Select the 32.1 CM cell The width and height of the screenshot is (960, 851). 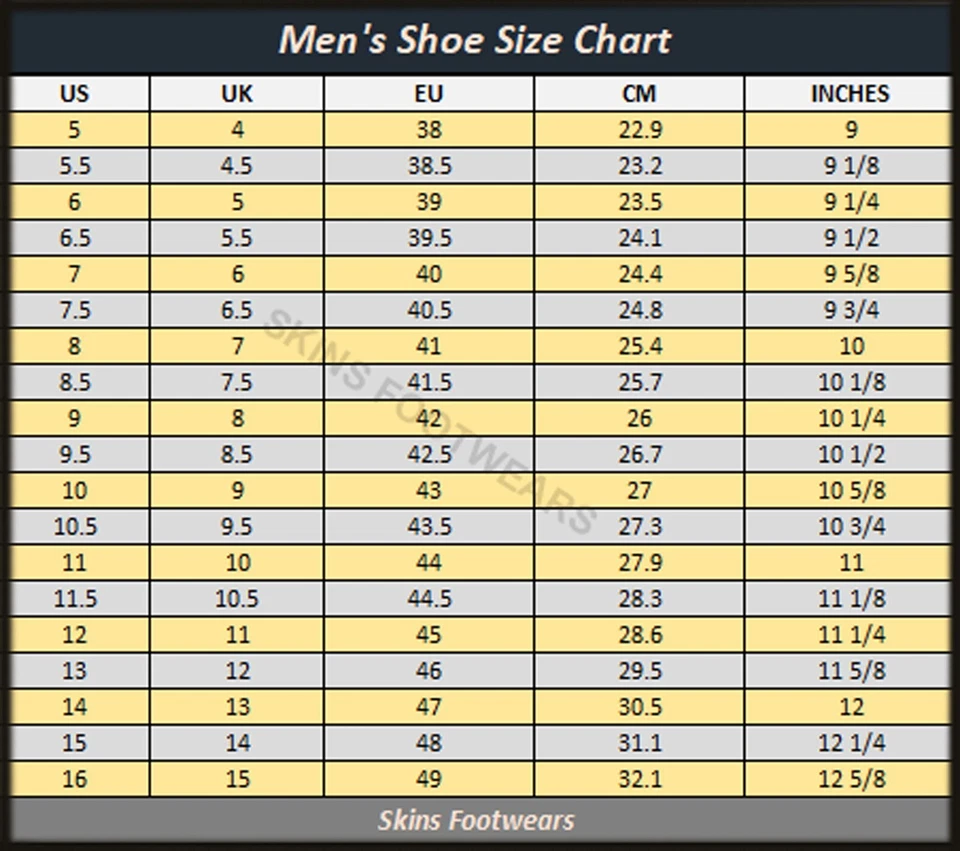640,779
